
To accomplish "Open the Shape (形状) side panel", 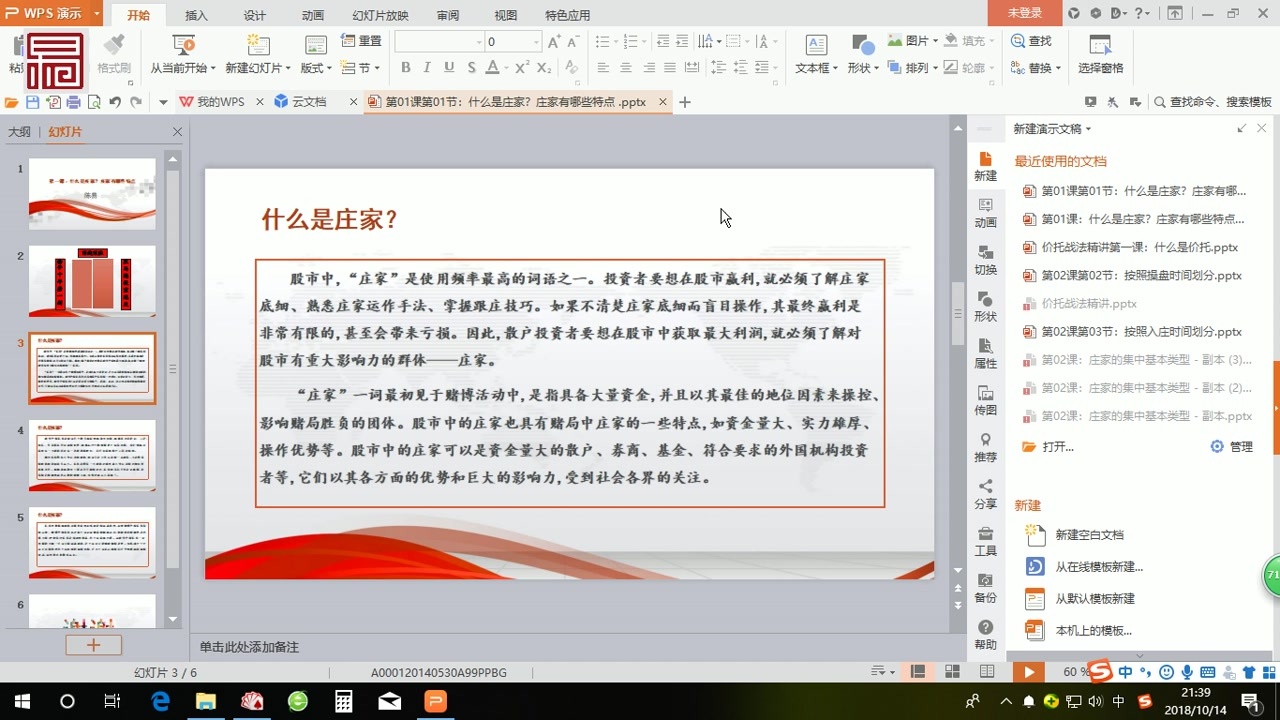I will point(985,305).
